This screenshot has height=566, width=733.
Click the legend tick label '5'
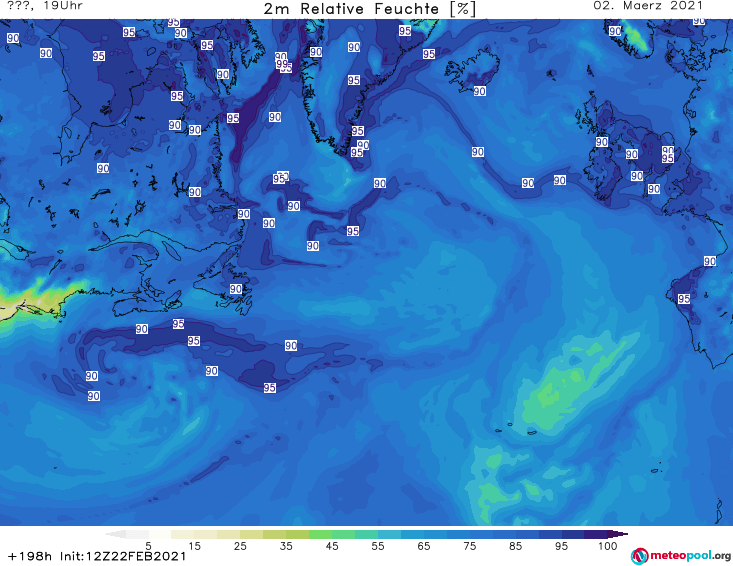(x=148, y=546)
